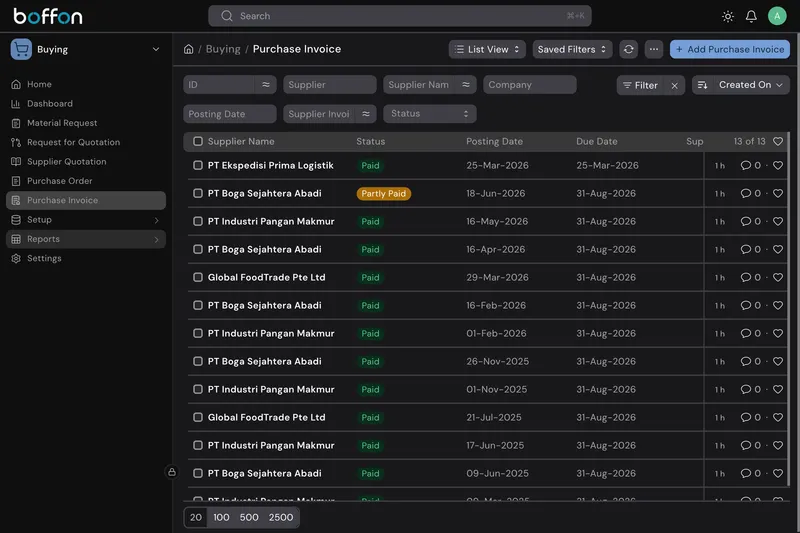800x533 pixels.
Task: Open Purchase Order in sidebar
Action: pos(86,181)
